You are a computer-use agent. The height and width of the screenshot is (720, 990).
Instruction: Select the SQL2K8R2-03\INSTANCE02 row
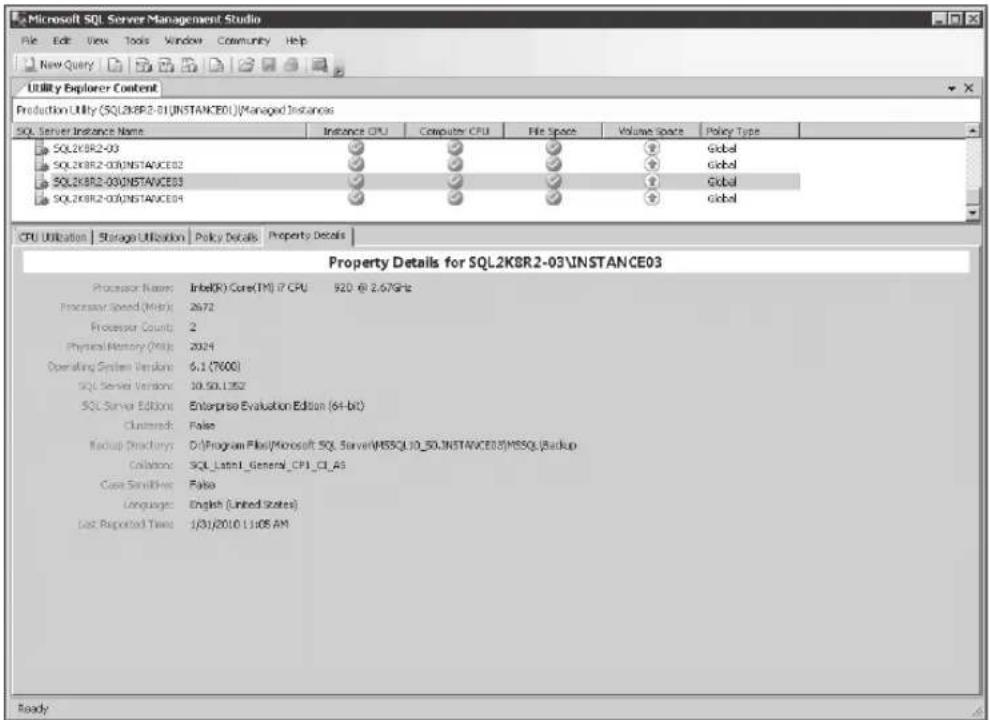click(417, 165)
